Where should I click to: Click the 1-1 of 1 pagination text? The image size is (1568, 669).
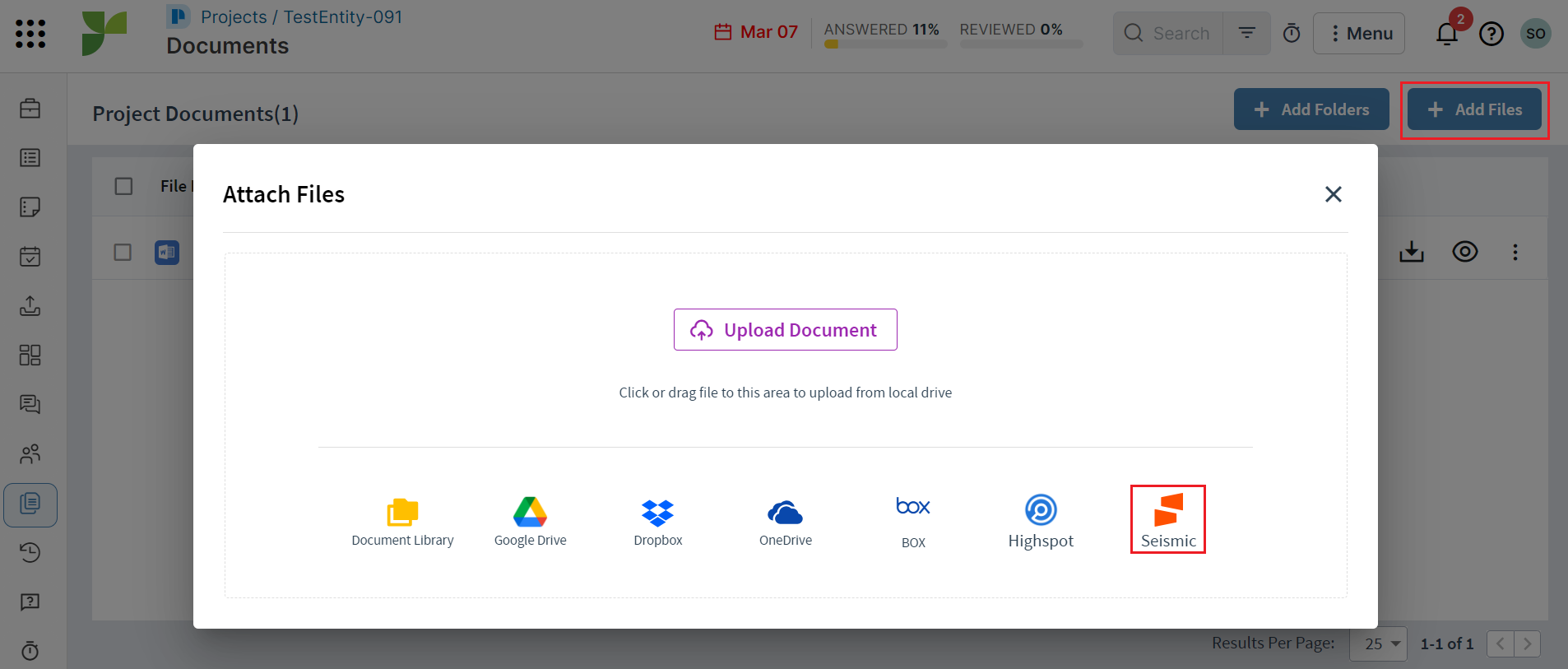coord(1447,643)
